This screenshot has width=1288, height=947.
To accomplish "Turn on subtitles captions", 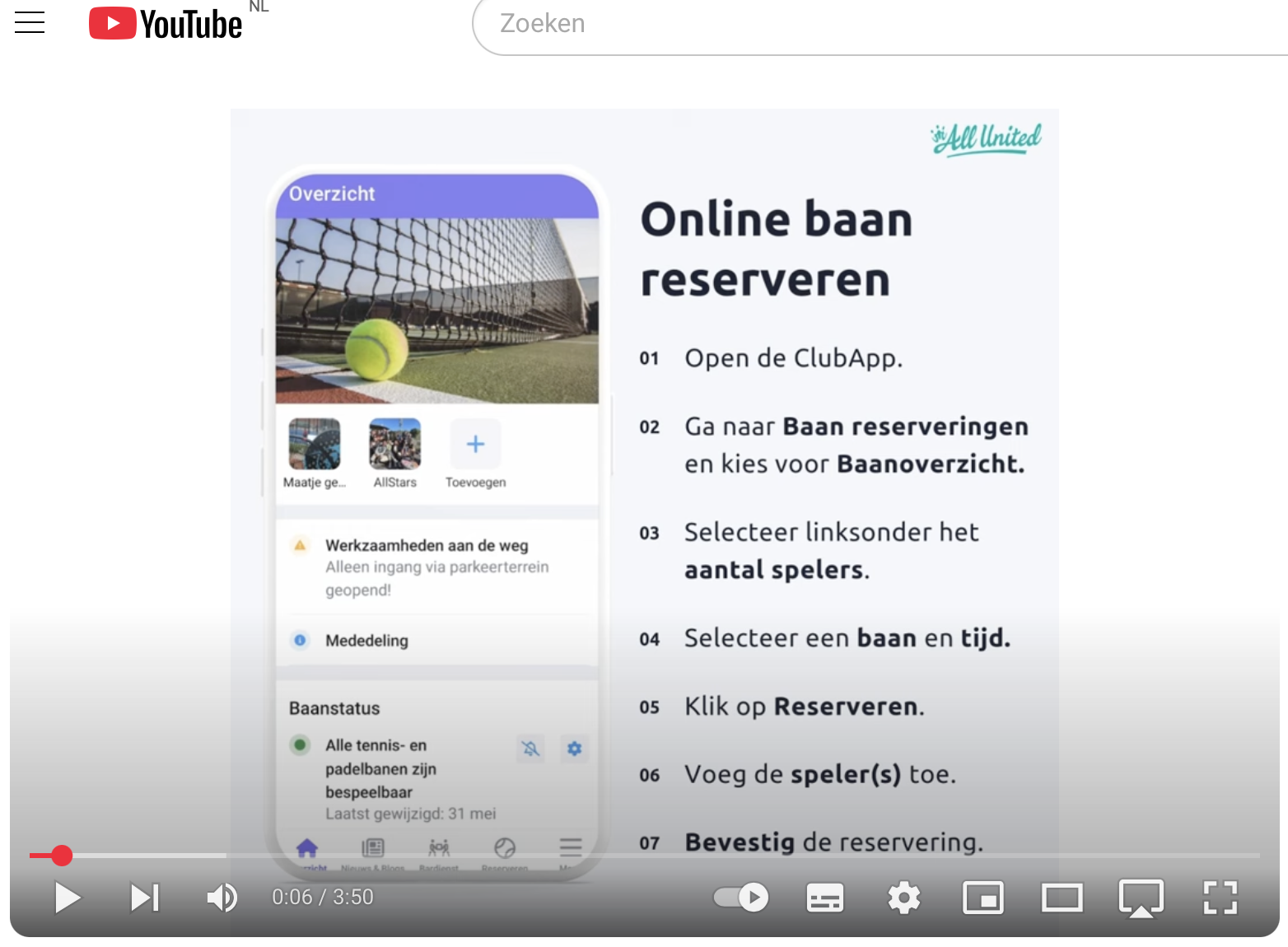I will [x=824, y=898].
